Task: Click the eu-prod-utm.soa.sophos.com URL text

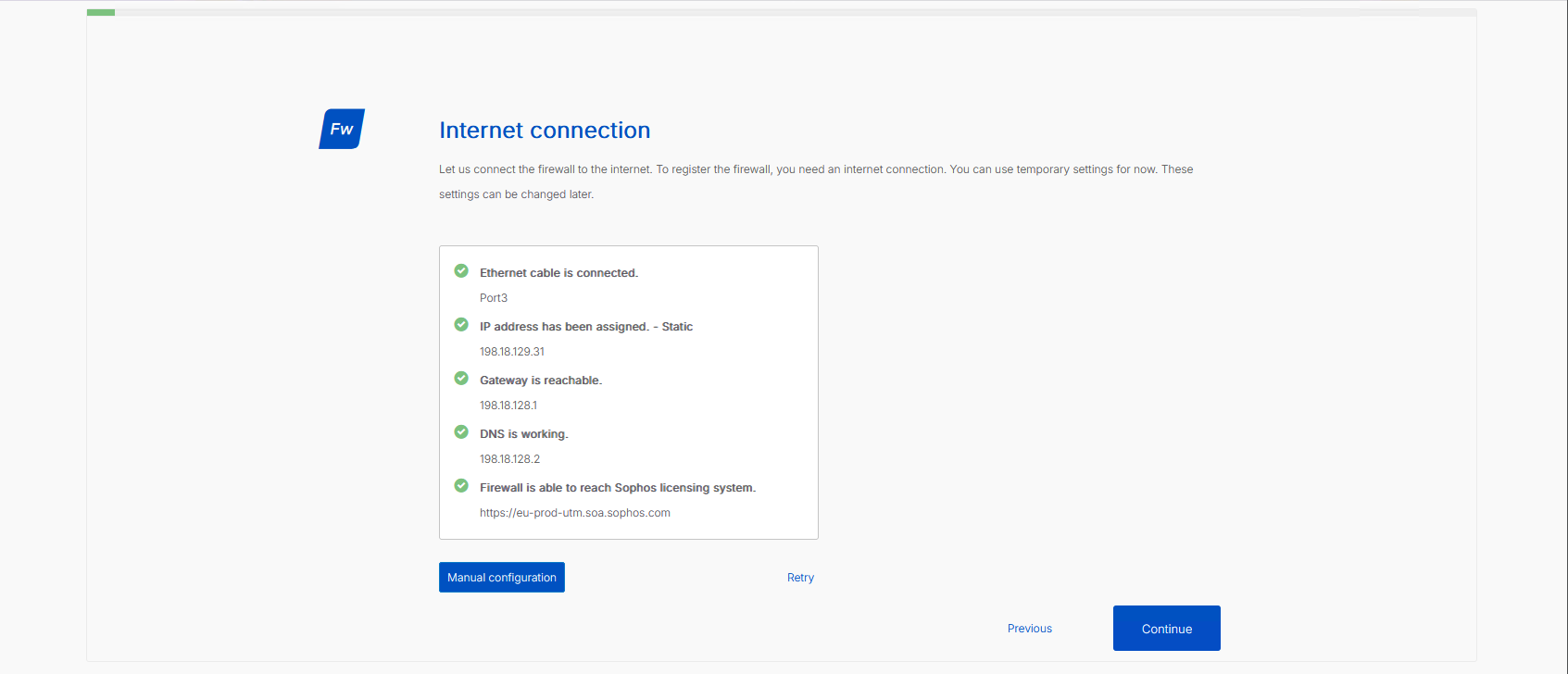Action: (575, 513)
